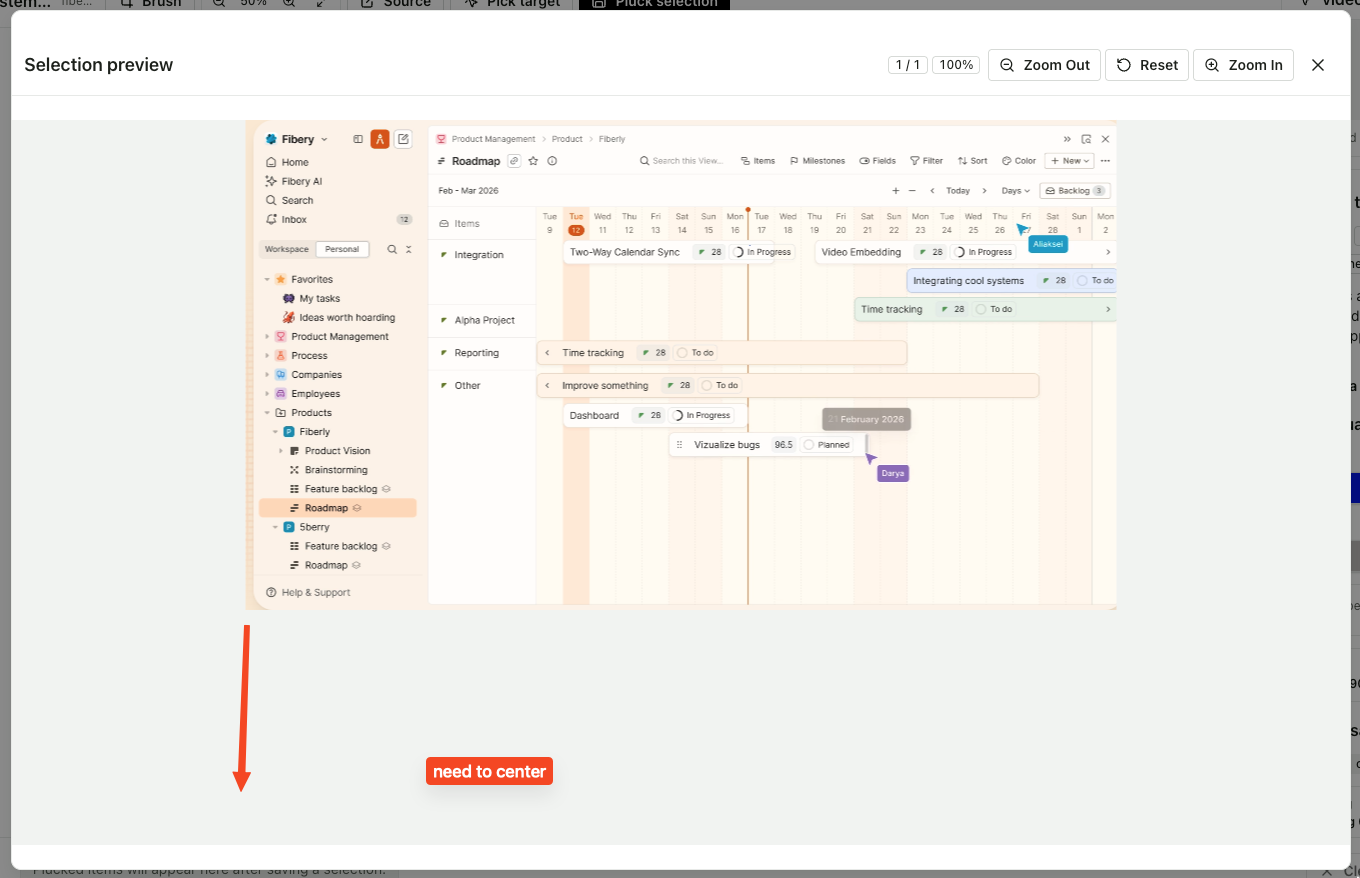Click the compose new entity pencil icon
1360x878 pixels.
(403, 139)
